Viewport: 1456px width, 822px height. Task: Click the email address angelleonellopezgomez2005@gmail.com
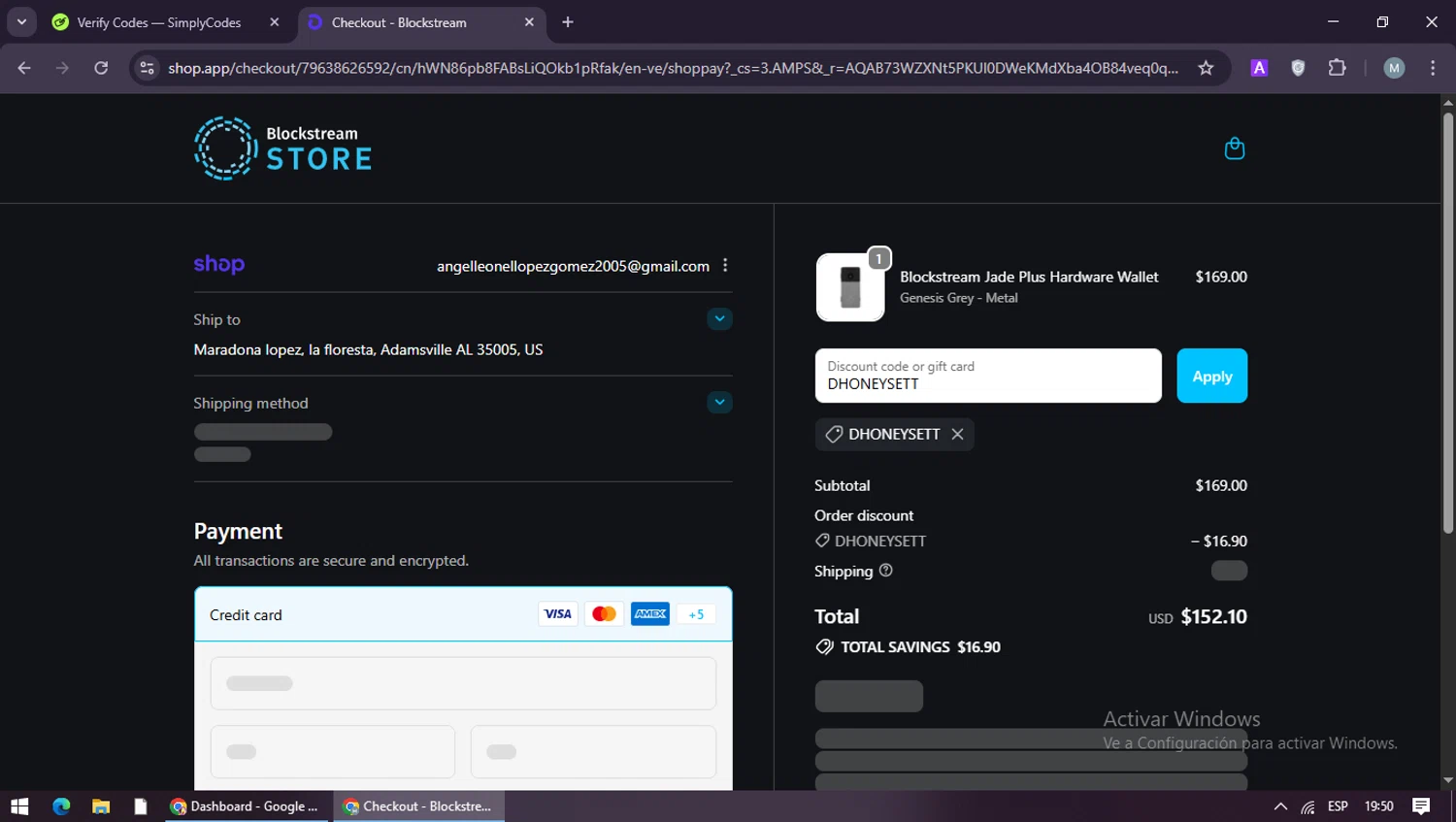click(573, 266)
